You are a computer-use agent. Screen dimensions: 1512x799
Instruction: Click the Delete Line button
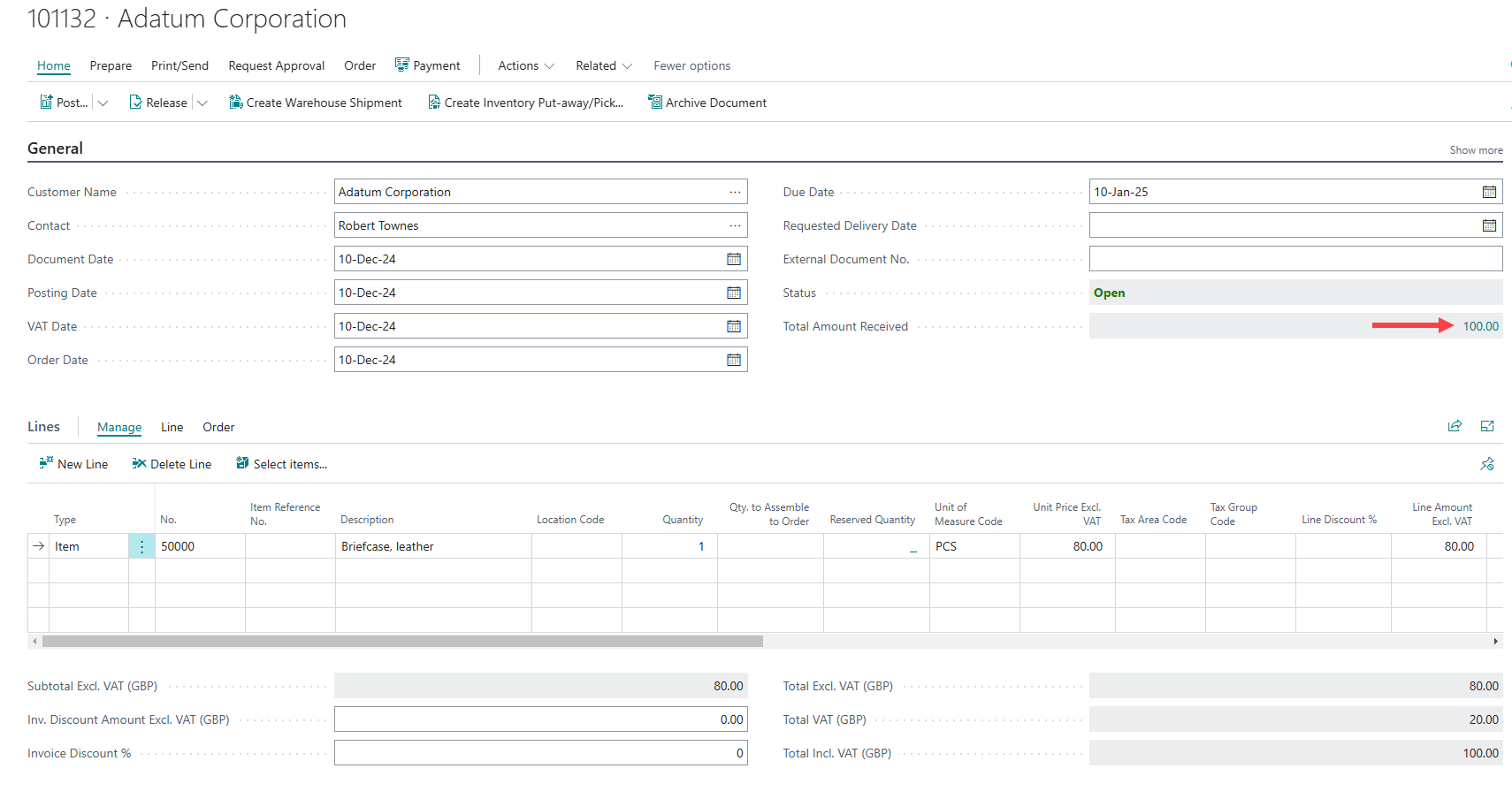172,464
